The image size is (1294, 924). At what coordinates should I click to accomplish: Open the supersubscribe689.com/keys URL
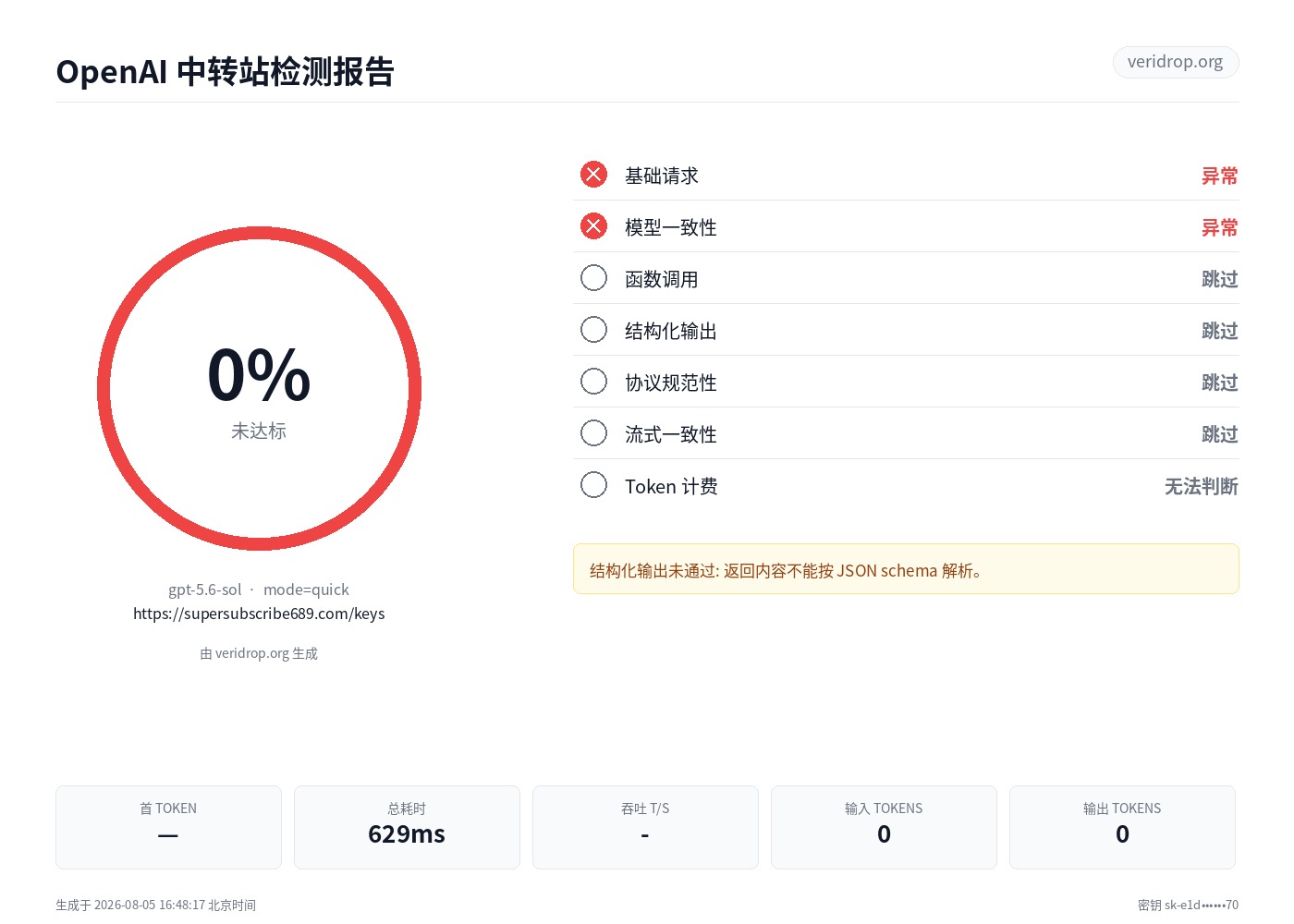[259, 614]
